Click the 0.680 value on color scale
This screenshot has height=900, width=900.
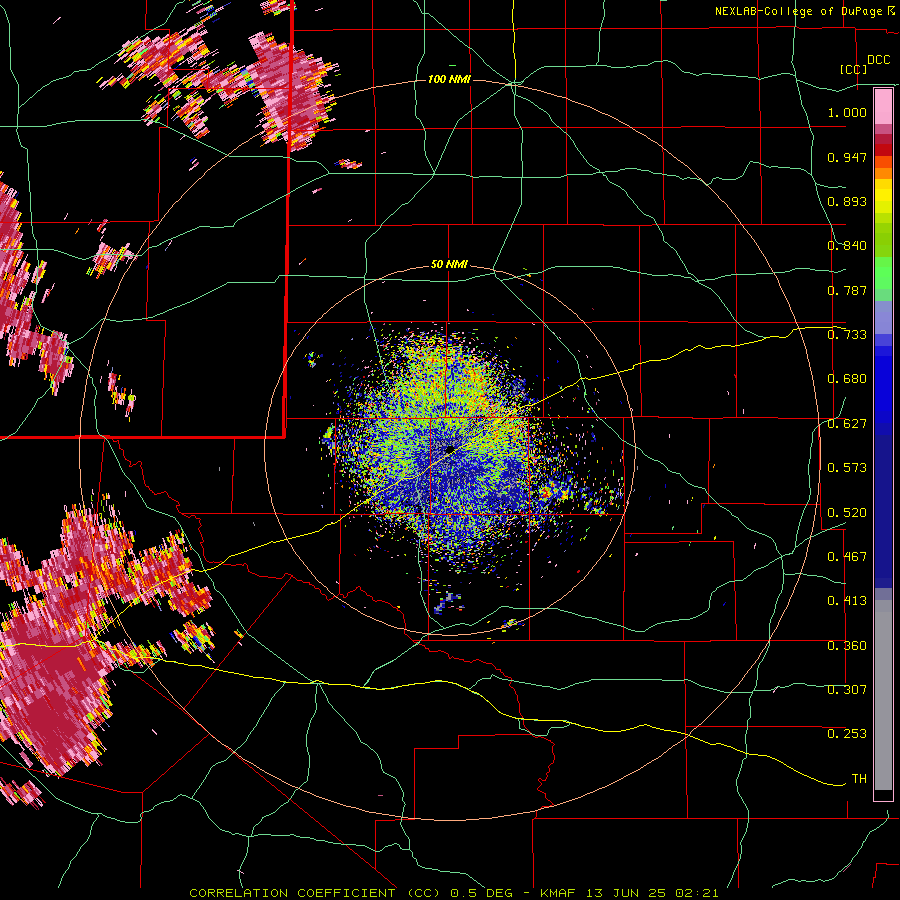click(847, 379)
